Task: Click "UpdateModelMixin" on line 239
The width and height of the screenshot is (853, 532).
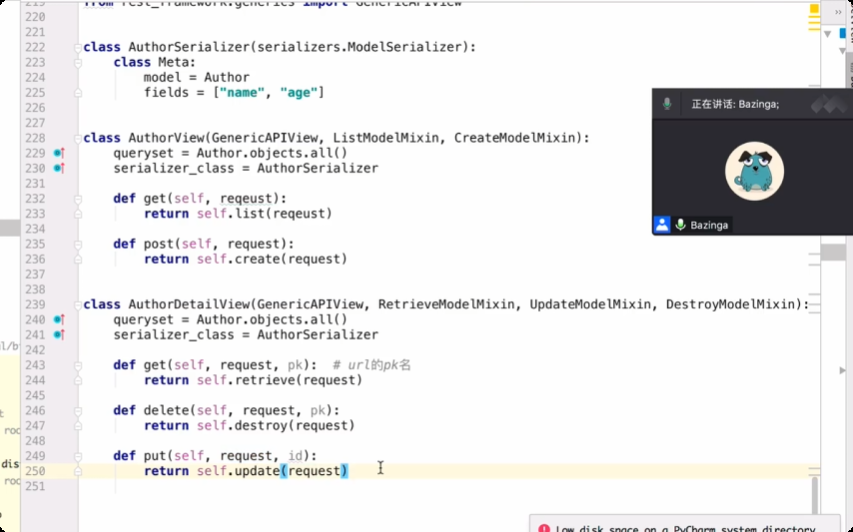Action: tap(590, 305)
